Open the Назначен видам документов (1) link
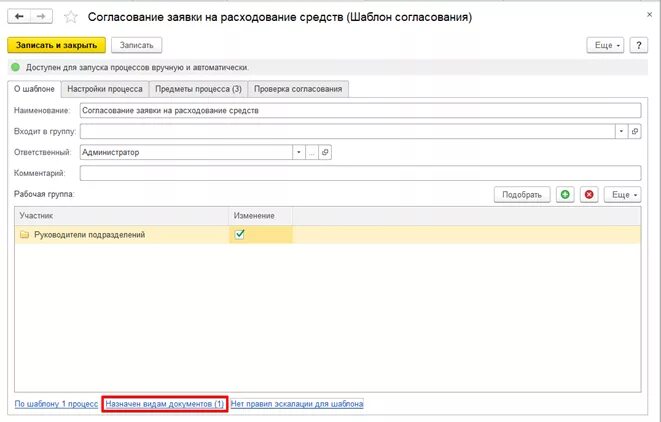661x422 pixels. pos(164,404)
